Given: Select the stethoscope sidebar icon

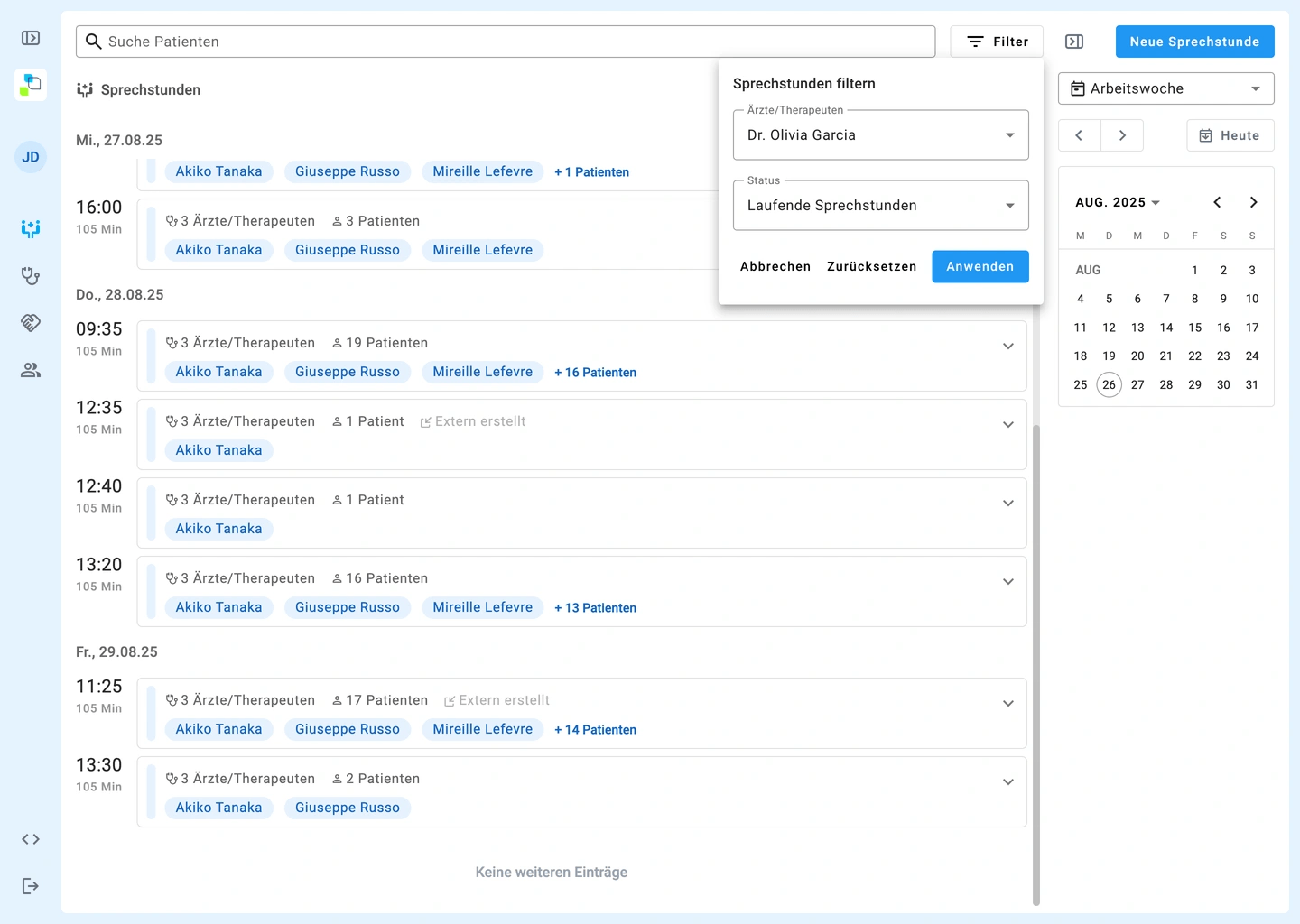Looking at the screenshot, I should 30,276.
